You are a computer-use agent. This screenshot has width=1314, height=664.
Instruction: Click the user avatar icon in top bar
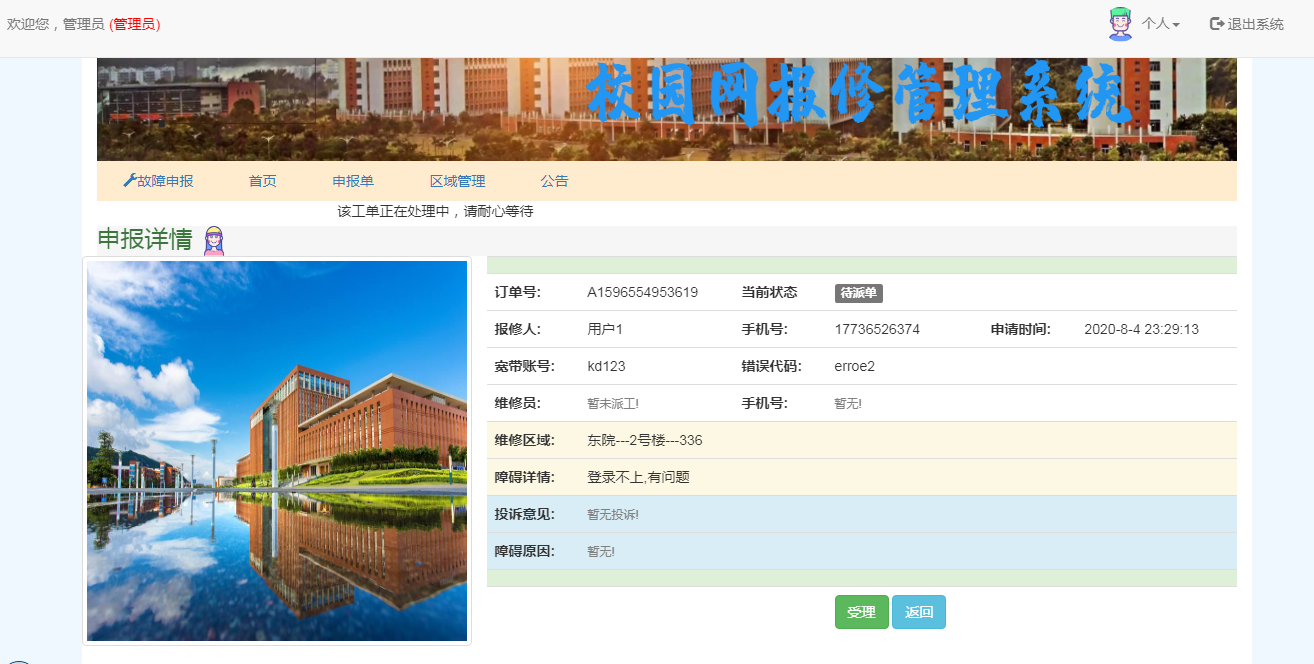pyautogui.click(x=1121, y=24)
